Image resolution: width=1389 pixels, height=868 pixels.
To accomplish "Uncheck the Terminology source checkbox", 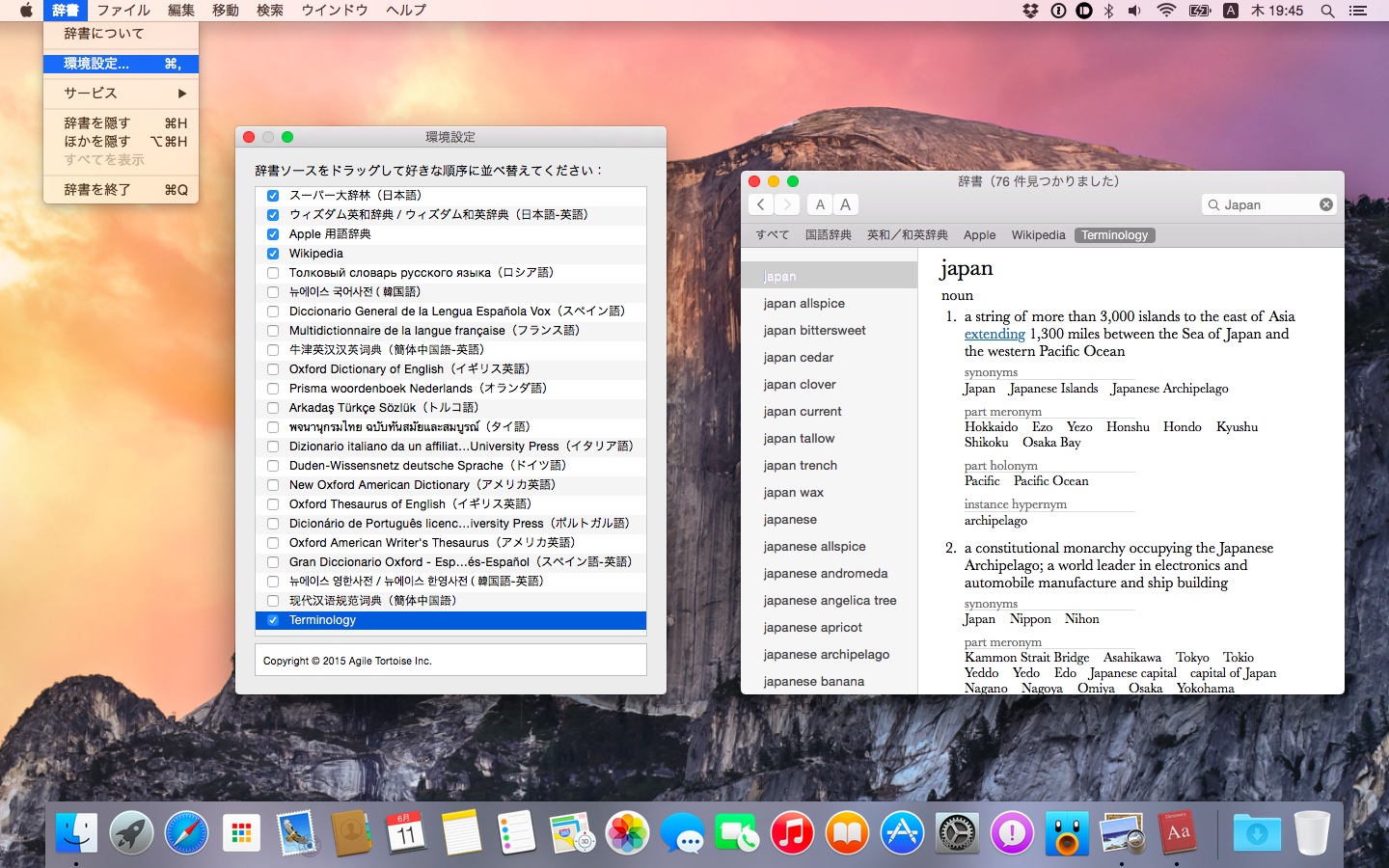I will click(273, 620).
